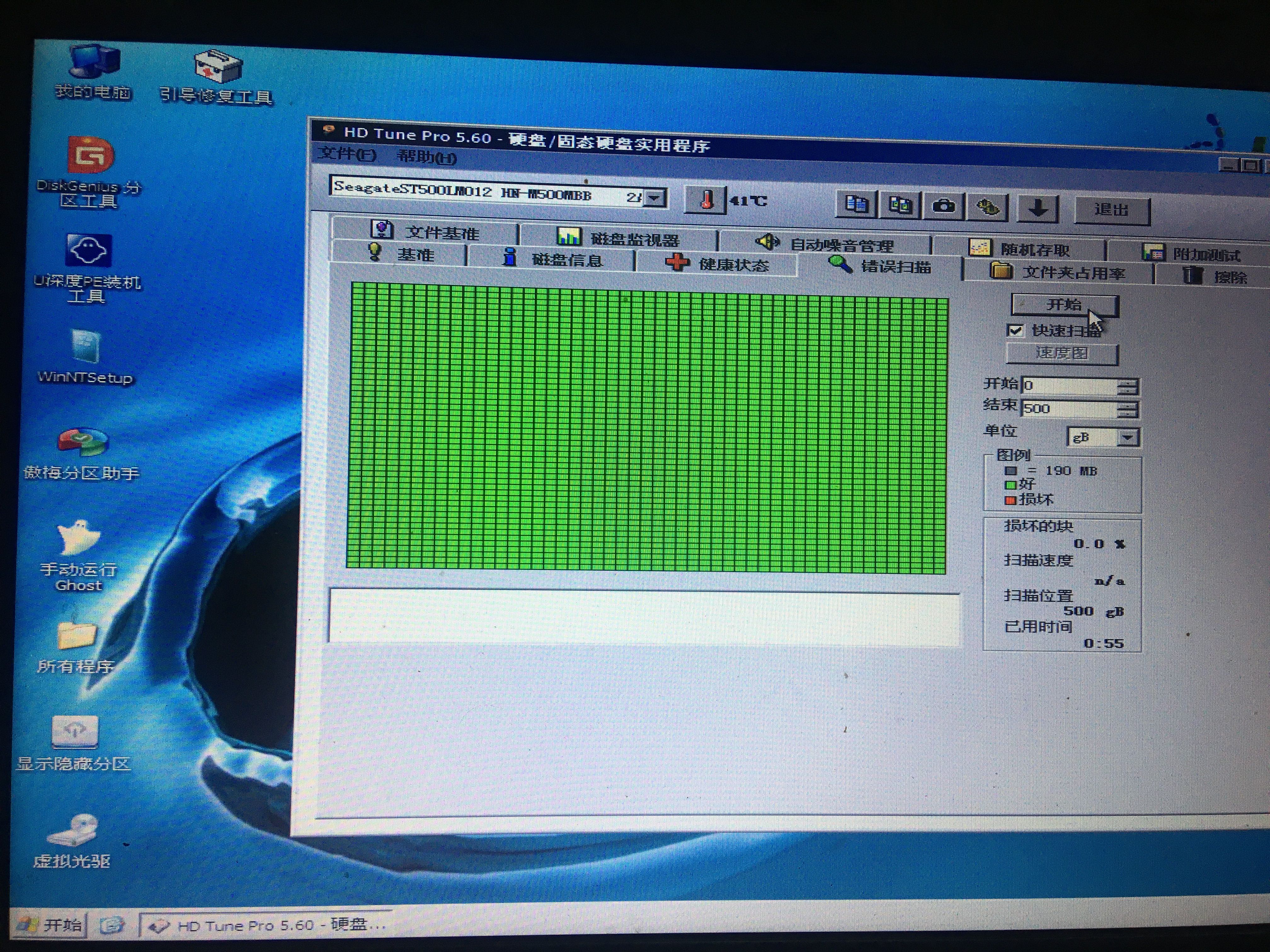Screen dimensions: 1270x952
Task: Click the temperature thermometer icon
Action: click(706, 200)
